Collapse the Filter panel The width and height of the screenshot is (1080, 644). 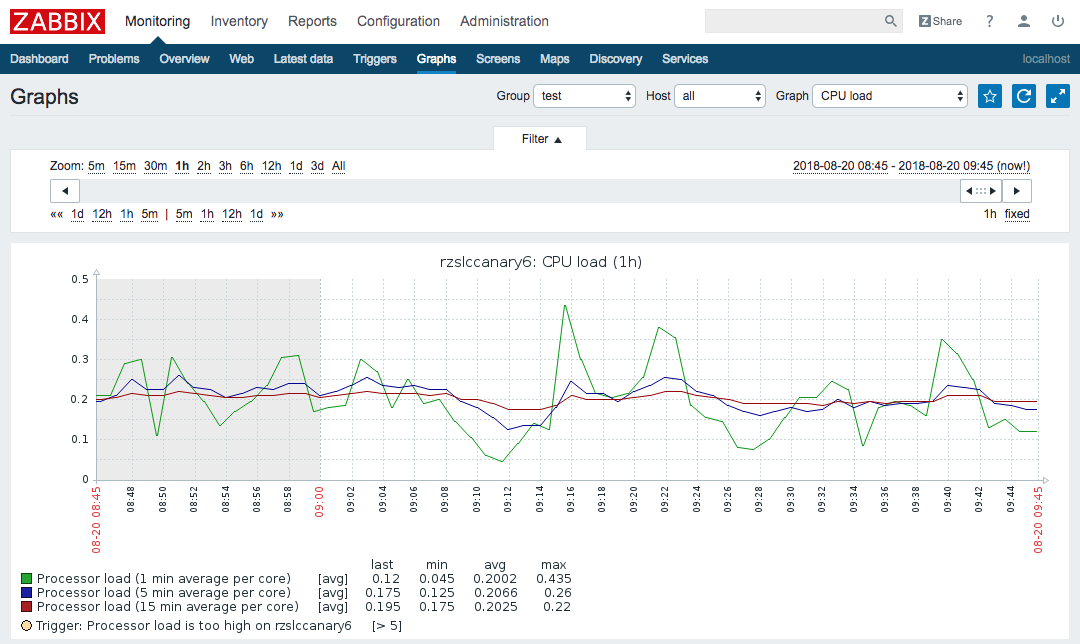pyautogui.click(x=540, y=138)
